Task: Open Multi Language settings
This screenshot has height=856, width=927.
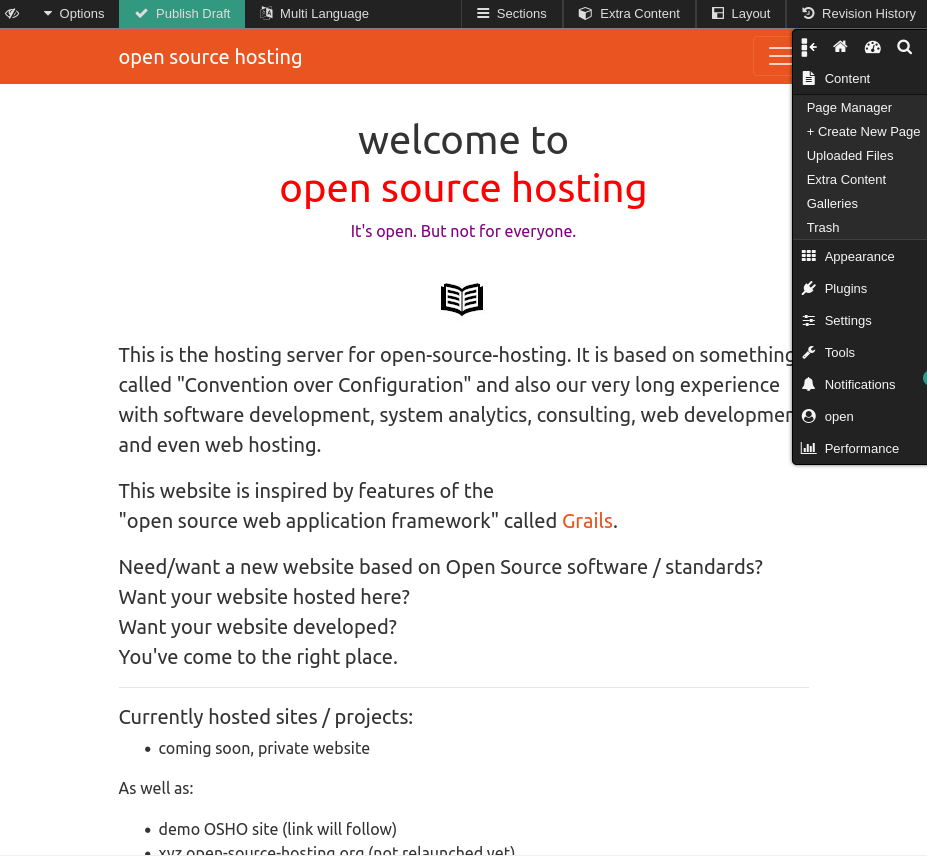Action: tap(314, 14)
